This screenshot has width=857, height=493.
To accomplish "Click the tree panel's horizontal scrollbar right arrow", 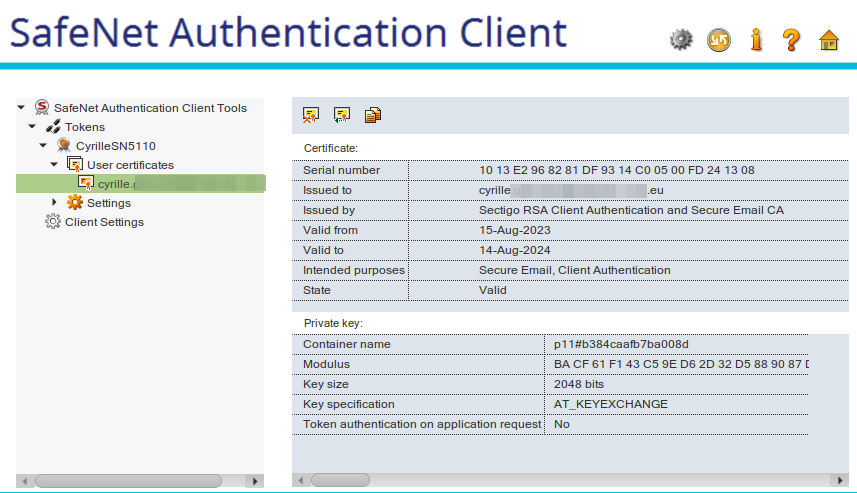I will (256, 481).
